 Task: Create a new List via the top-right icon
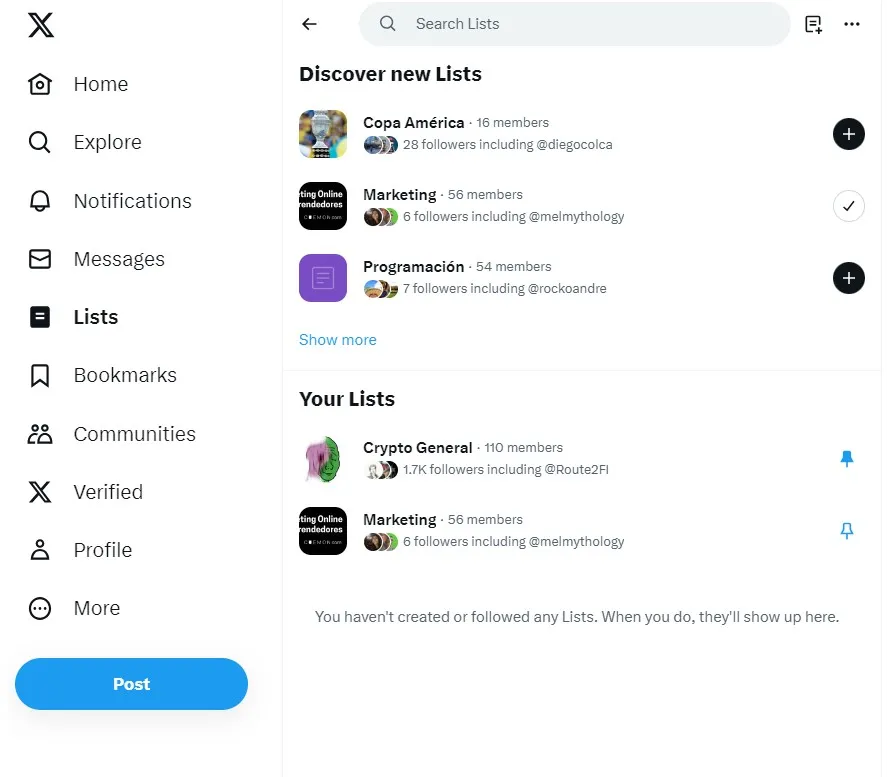coord(813,24)
